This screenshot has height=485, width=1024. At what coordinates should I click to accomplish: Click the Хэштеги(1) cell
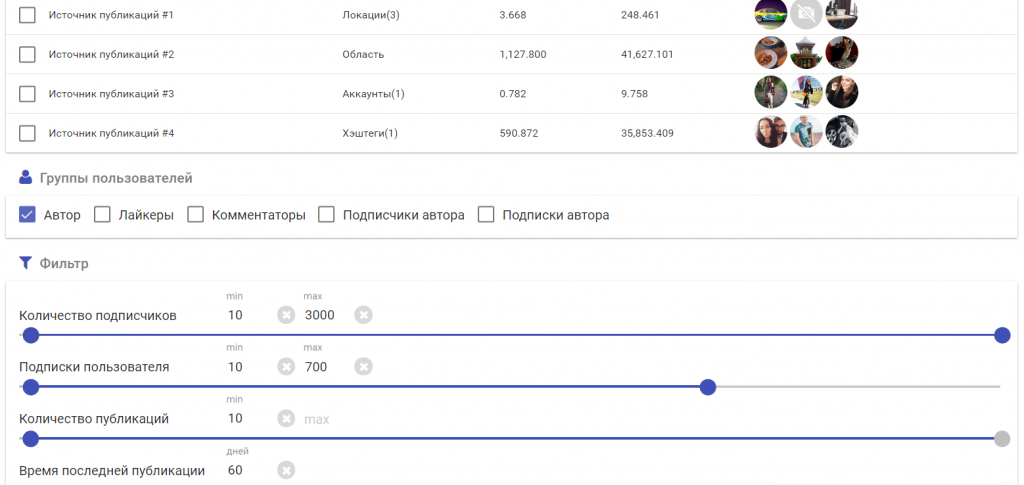tap(370, 134)
